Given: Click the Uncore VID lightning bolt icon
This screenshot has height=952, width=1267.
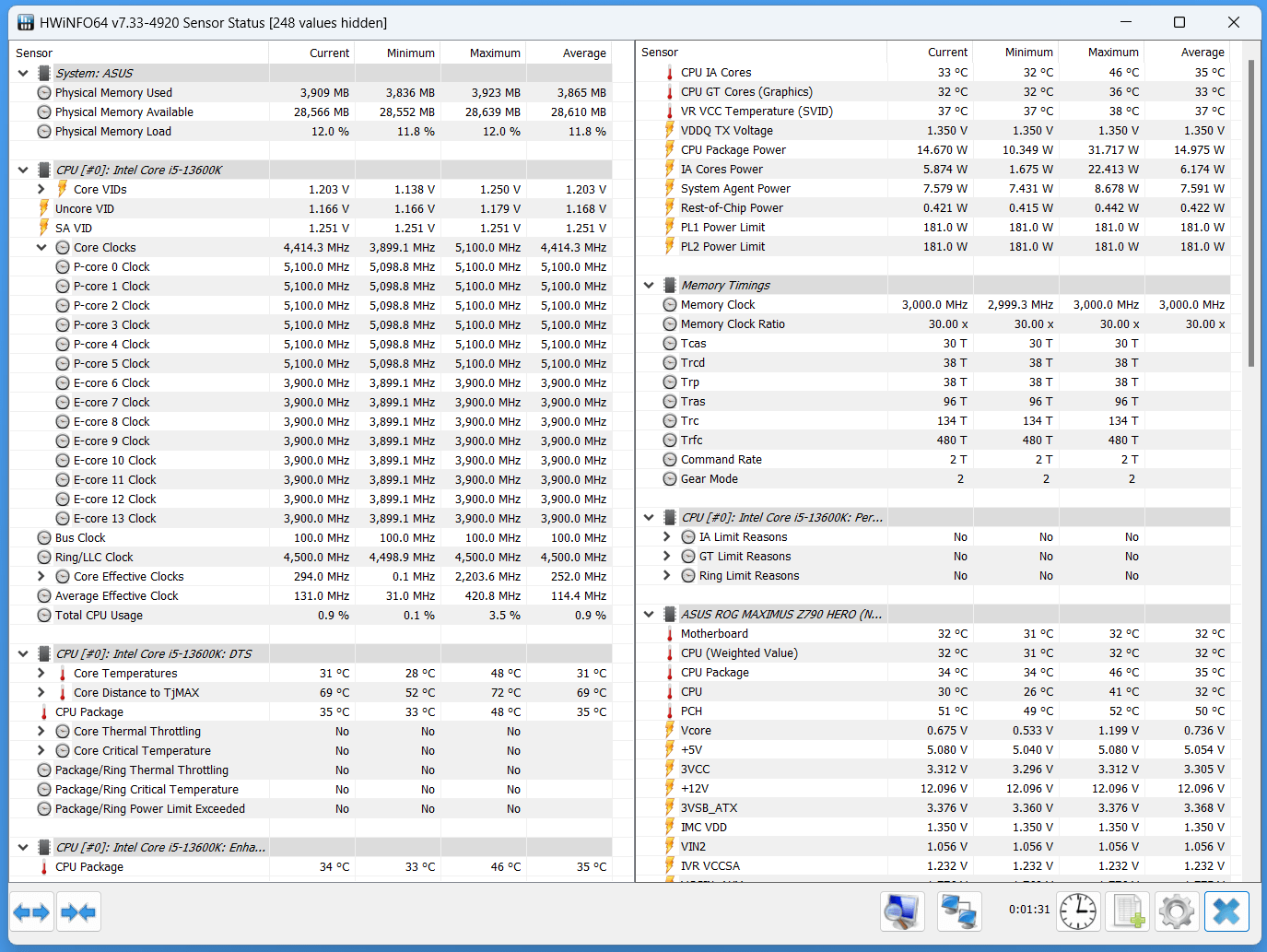Looking at the screenshot, I should [44, 208].
